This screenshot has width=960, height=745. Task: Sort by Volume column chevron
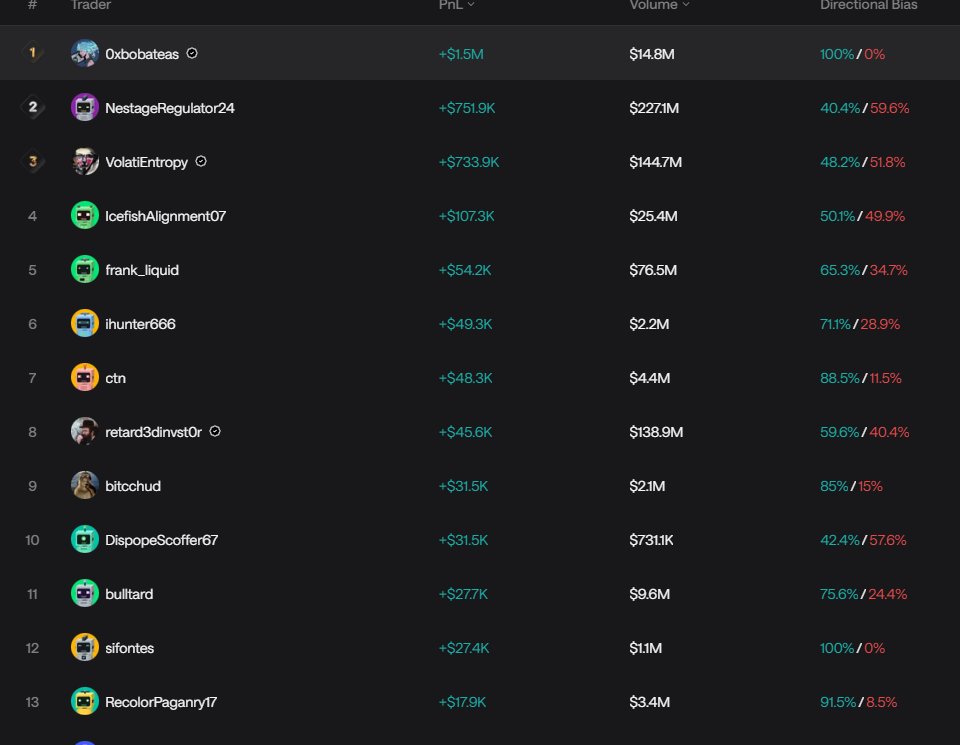tap(686, 5)
